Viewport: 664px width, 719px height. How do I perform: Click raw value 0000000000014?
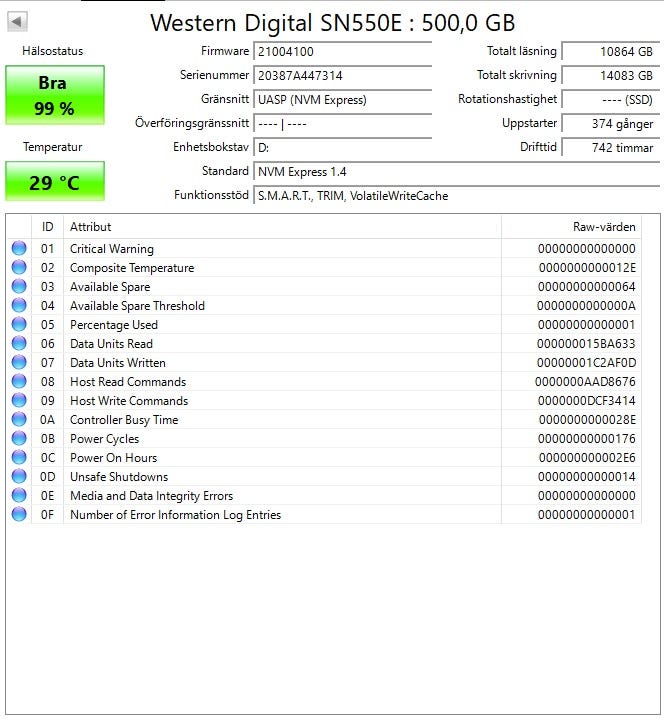pos(587,477)
